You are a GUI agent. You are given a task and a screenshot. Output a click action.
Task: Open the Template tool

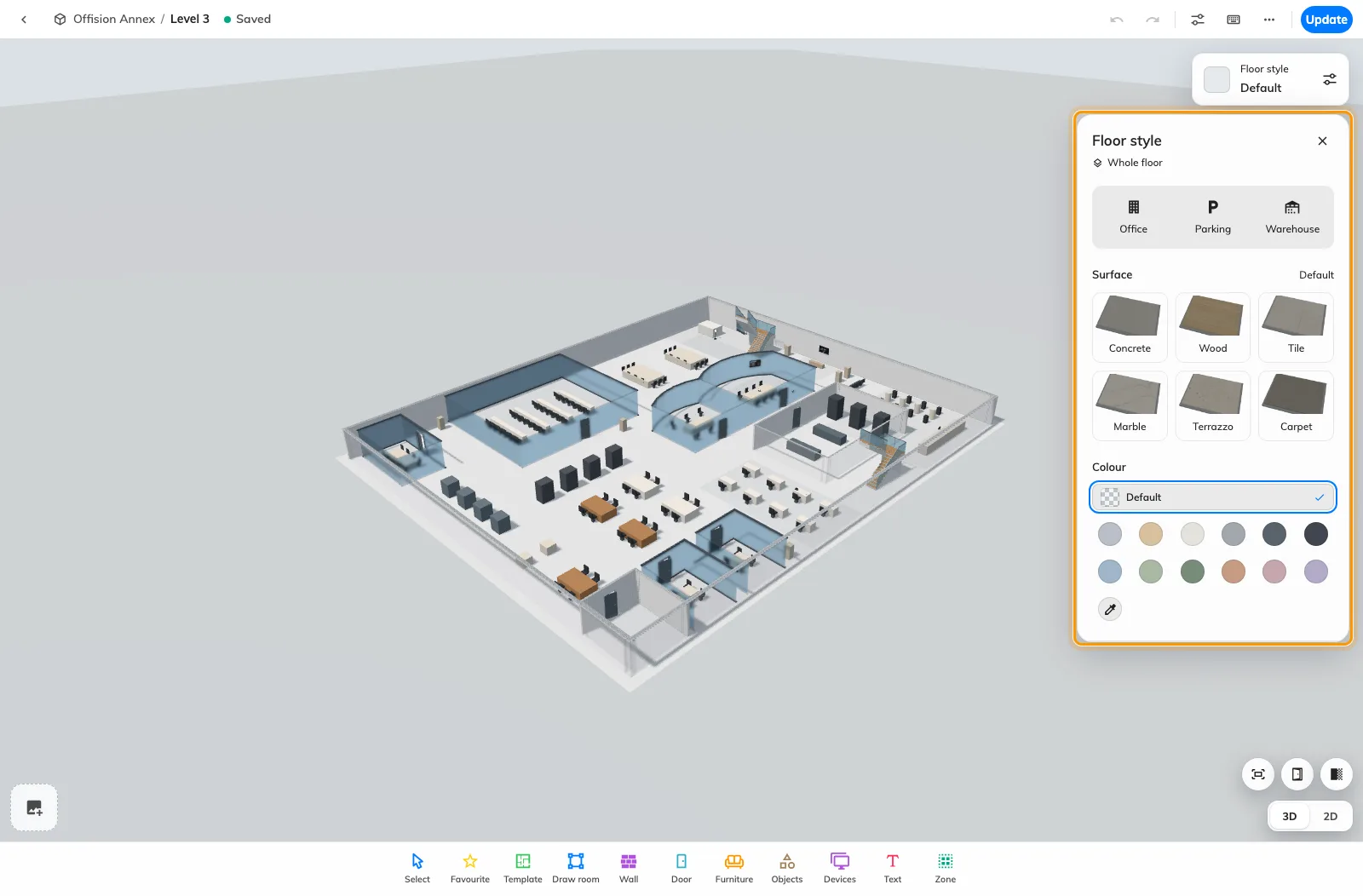[523, 868]
